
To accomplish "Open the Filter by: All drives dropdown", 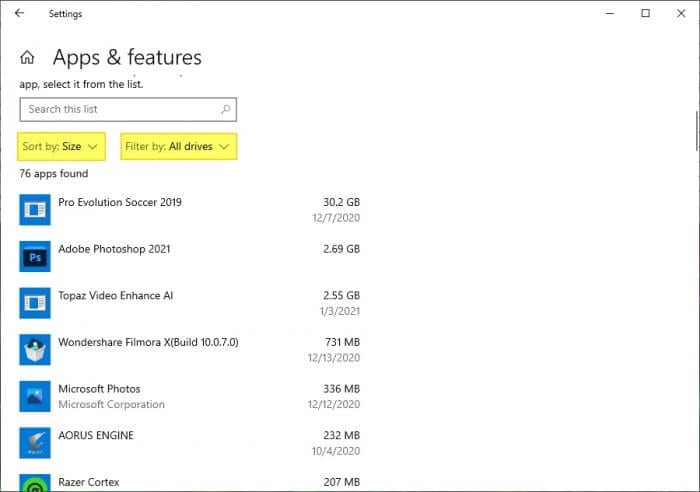I will (x=179, y=146).
